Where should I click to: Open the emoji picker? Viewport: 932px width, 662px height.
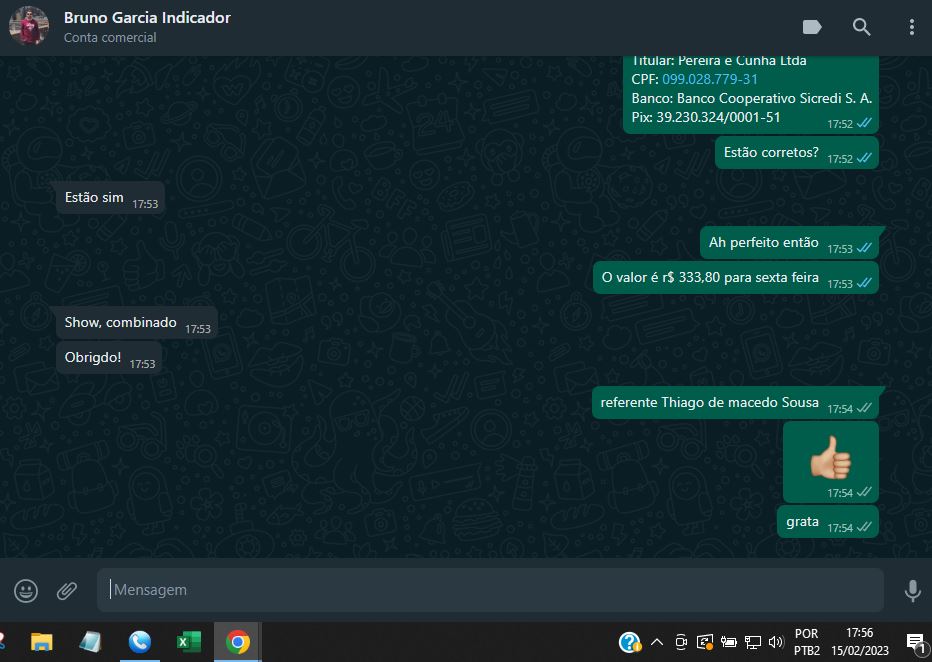[26, 590]
